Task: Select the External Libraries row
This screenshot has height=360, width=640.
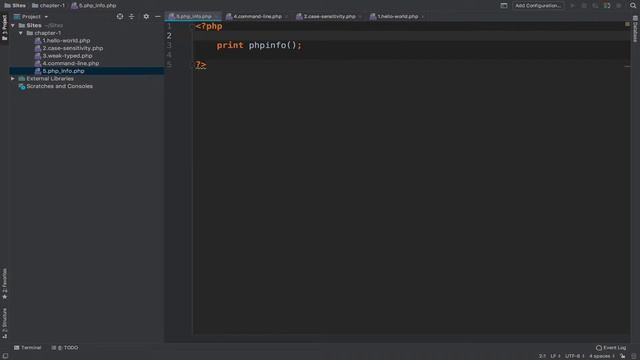Action: tap(87, 78)
